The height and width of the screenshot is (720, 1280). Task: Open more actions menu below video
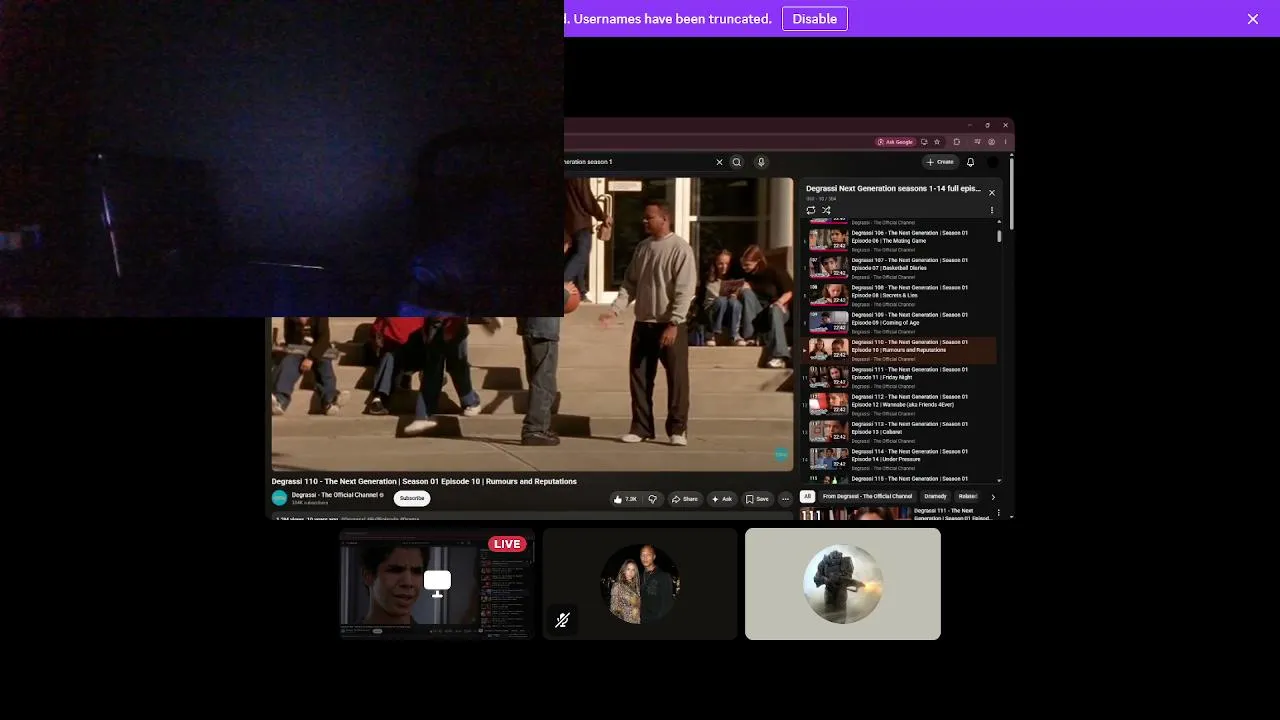pos(785,499)
